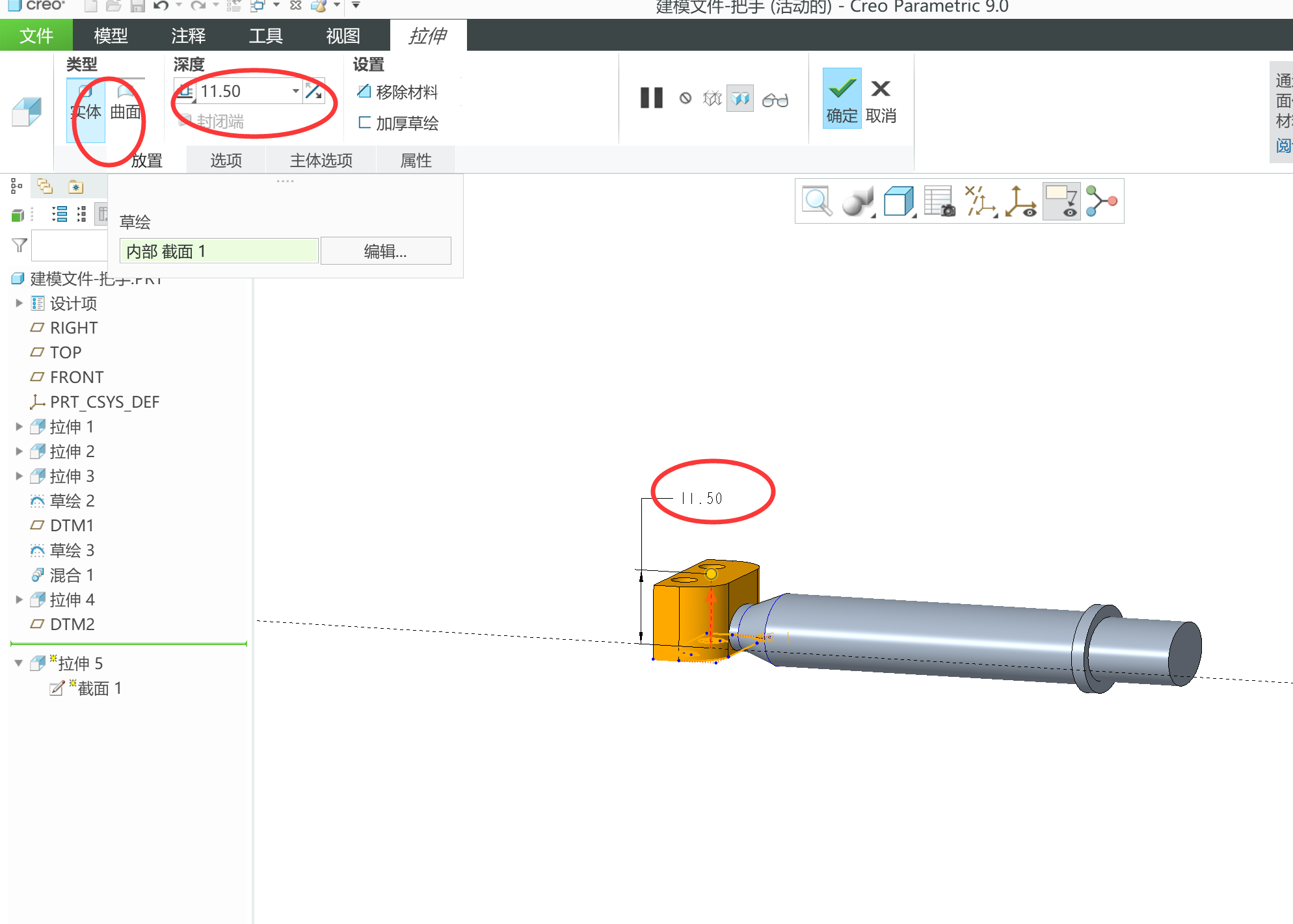Open the undo history dropdown arrow
The image size is (1293, 924).
[179, 6]
